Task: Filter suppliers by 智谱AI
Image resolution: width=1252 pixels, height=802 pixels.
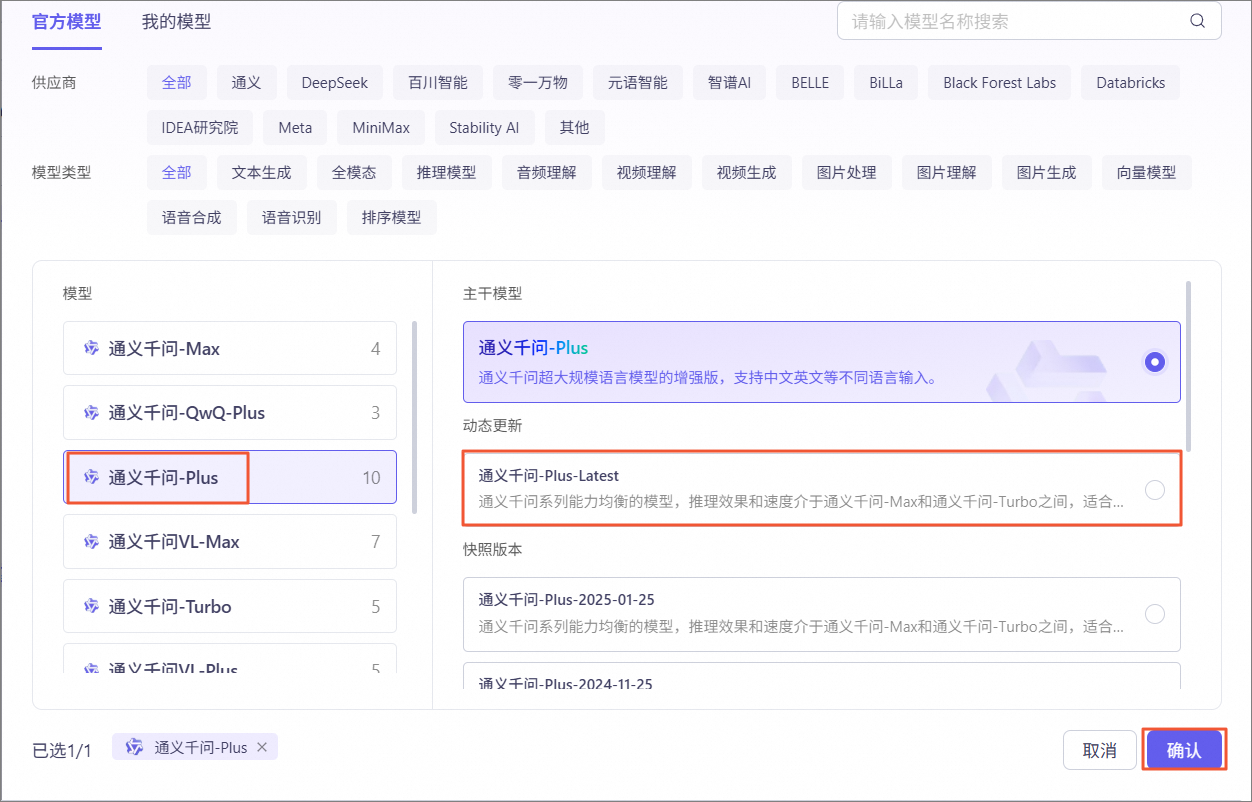Action: (x=729, y=83)
